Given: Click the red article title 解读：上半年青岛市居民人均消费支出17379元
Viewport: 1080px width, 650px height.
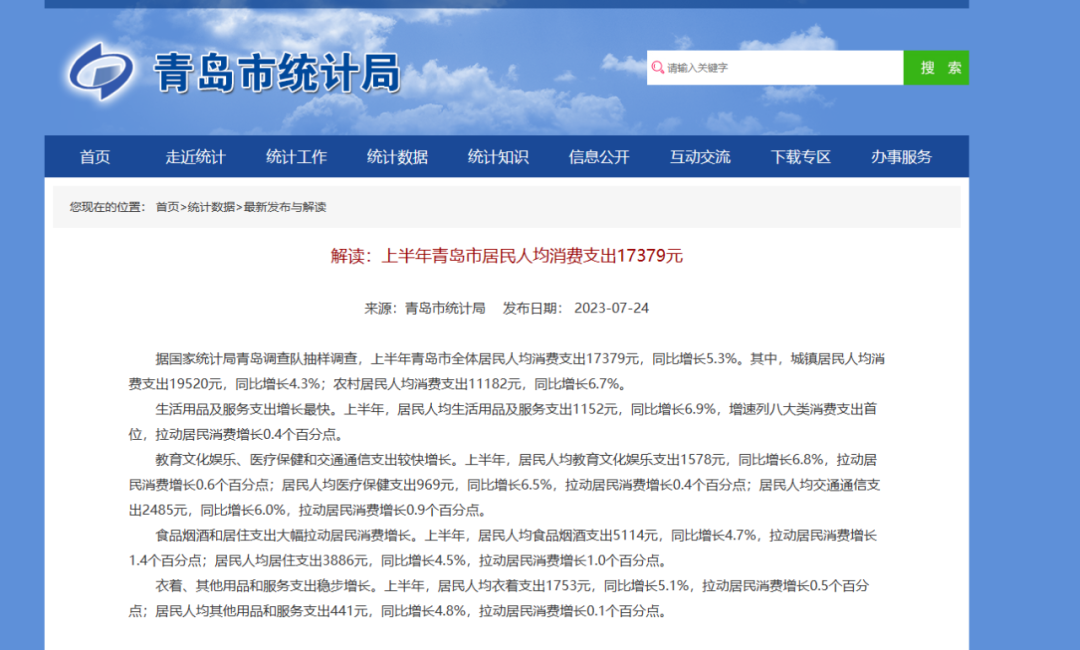Looking at the screenshot, I should (507, 256).
